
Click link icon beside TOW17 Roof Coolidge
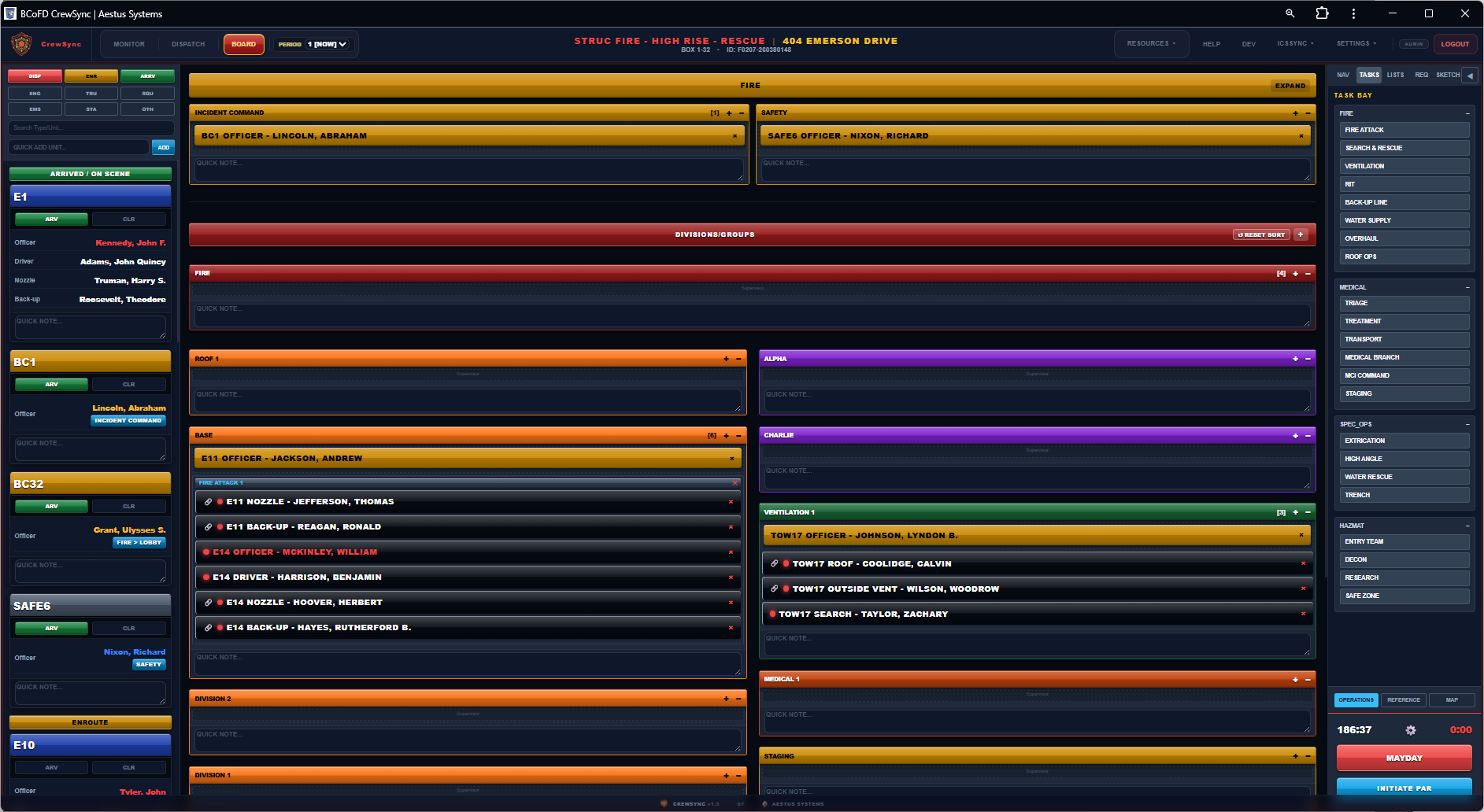[775, 564]
